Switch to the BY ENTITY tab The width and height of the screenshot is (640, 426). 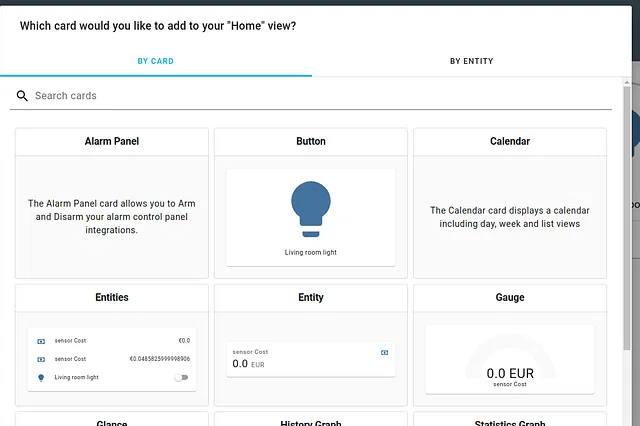click(x=471, y=61)
